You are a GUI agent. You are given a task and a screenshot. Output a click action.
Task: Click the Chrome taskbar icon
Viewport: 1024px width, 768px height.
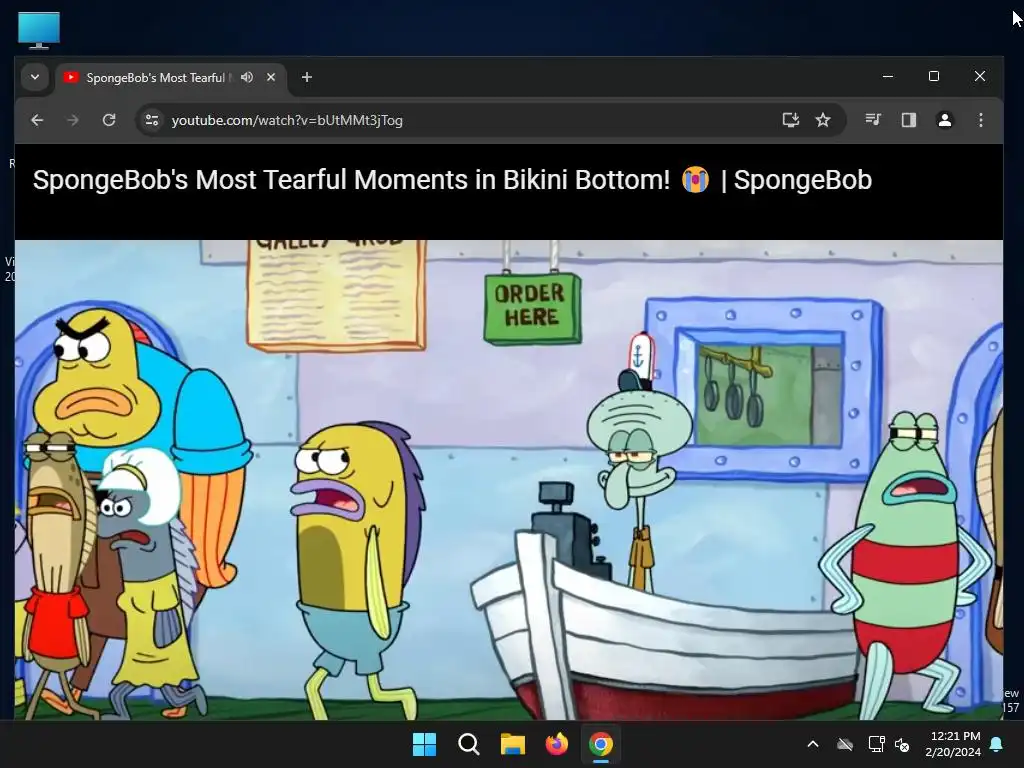[601, 744]
